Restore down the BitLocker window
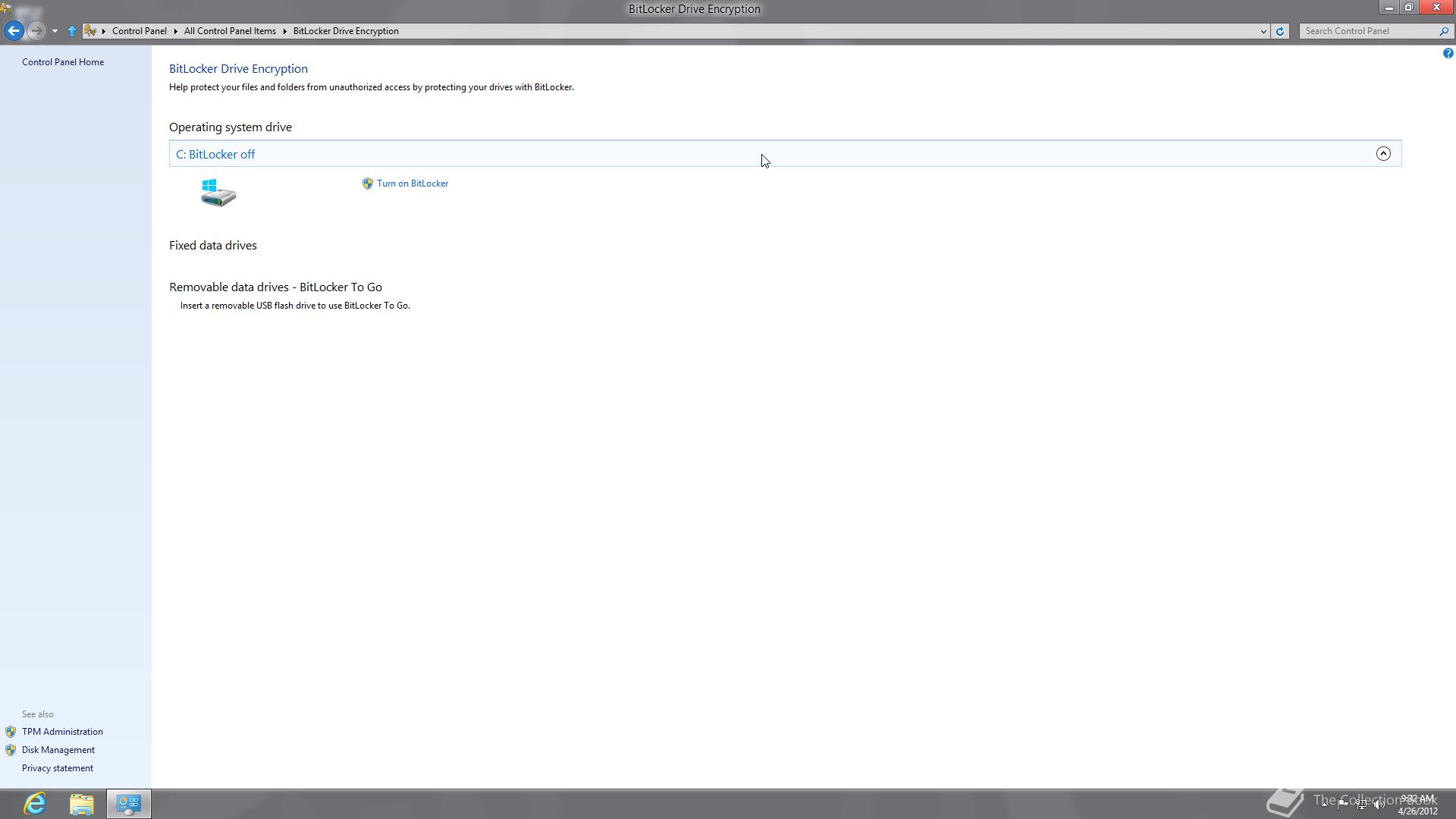The height and width of the screenshot is (819, 1456). click(1409, 8)
